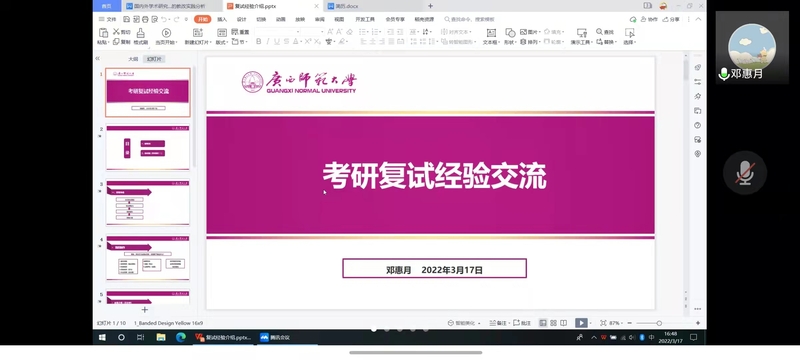The width and height of the screenshot is (800, 360).
Task: Click the Share (分享) button
Action: [x=671, y=19]
